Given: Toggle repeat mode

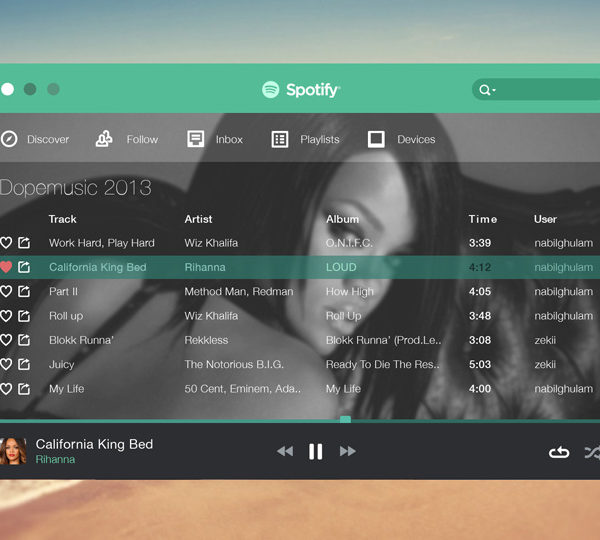Looking at the screenshot, I should click(x=559, y=452).
